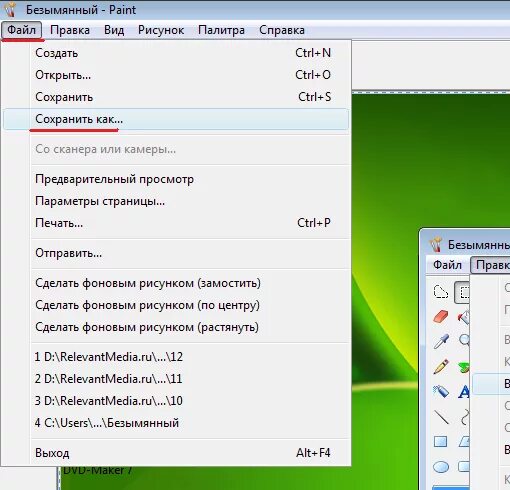Open the Рисунок menu

[x=161, y=30]
